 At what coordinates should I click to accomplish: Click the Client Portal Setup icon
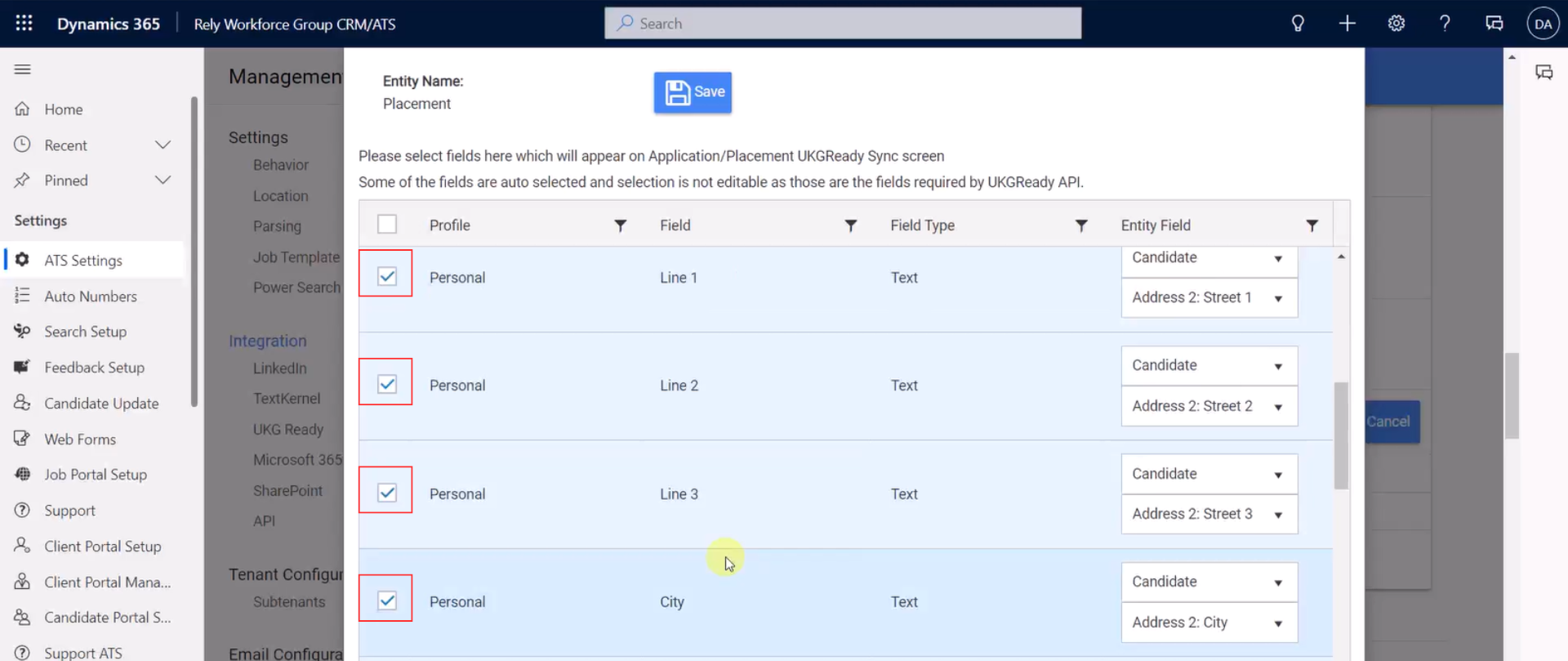(22, 546)
